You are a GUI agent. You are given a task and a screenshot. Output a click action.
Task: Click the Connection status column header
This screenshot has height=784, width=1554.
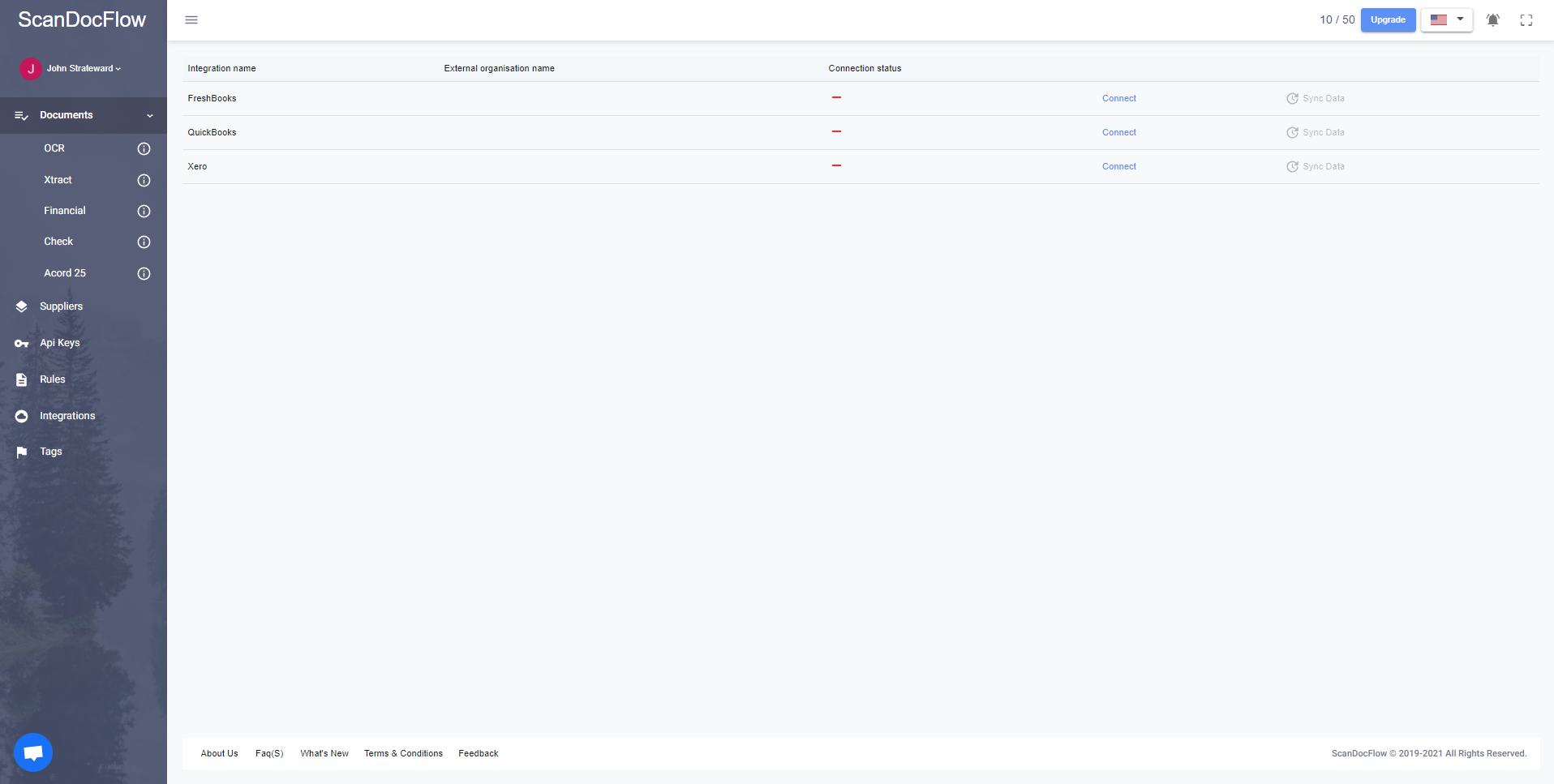coord(865,69)
